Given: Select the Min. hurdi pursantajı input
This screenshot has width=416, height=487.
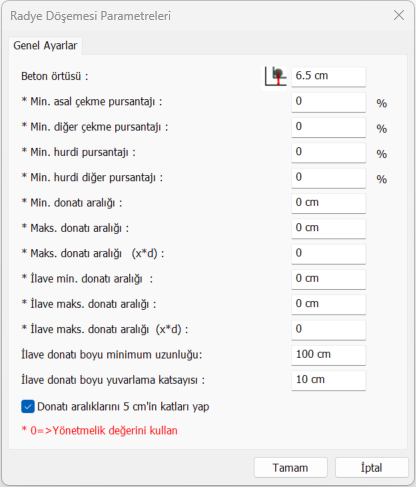Looking at the screenshot, I should coord(329,153).
